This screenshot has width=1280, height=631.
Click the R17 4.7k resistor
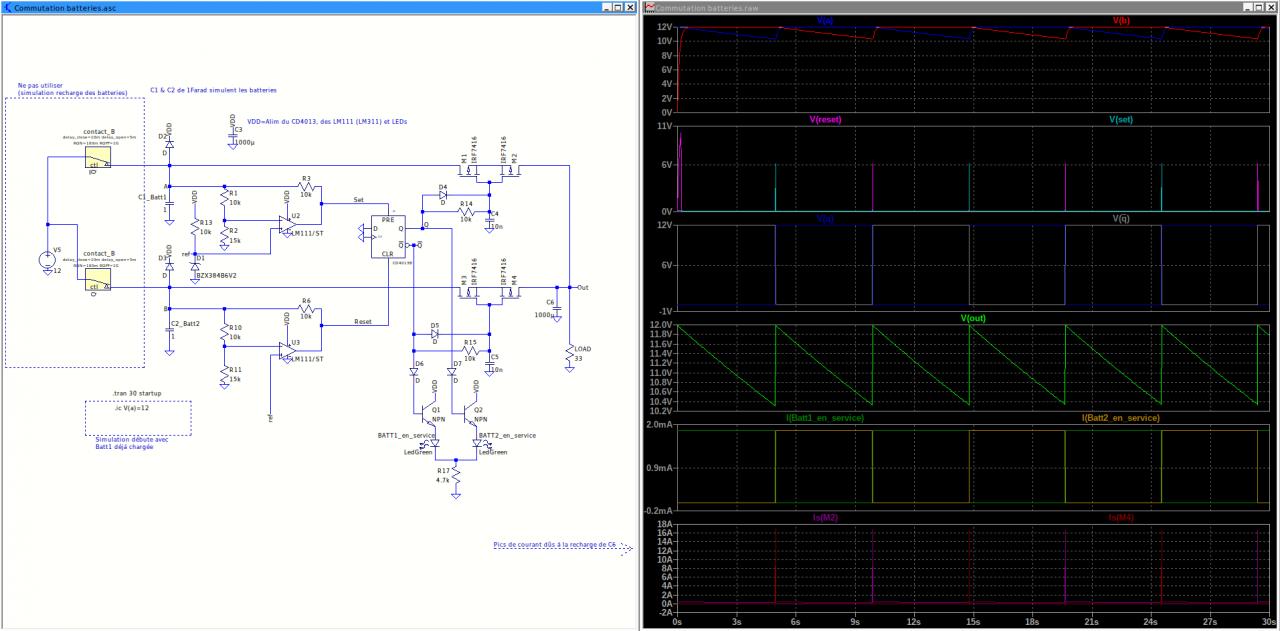[456, 475]
